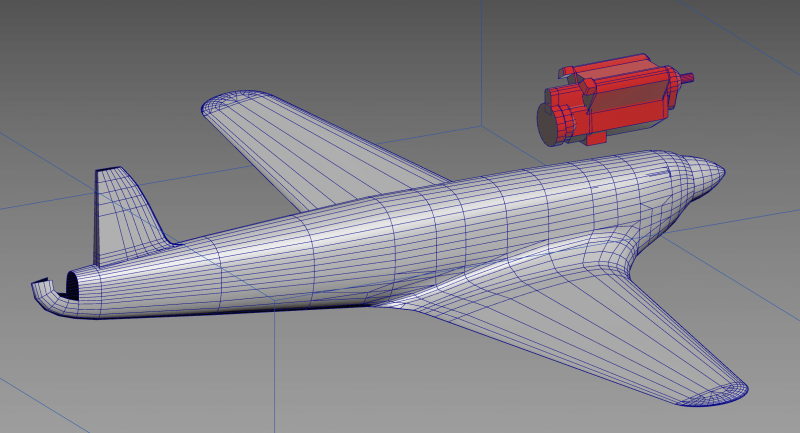The height and width of the screenshot is (433, 800).
Task: Click the tail opening at the fuselage rear
Action: [x=72, y=286]
